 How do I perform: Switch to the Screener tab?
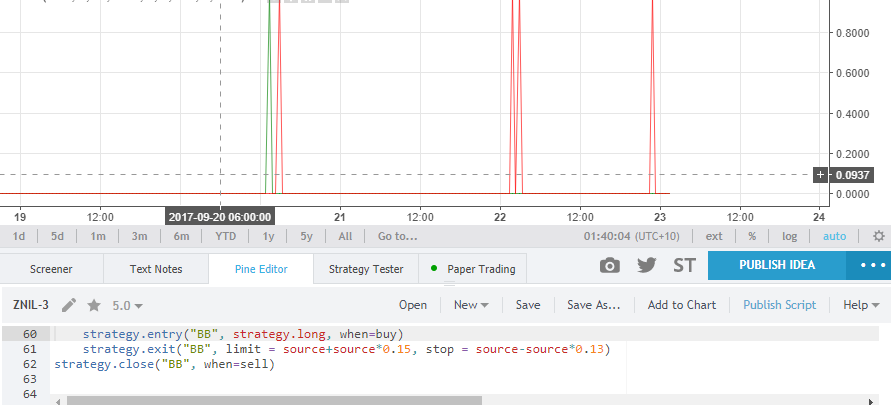click(51, 269)
